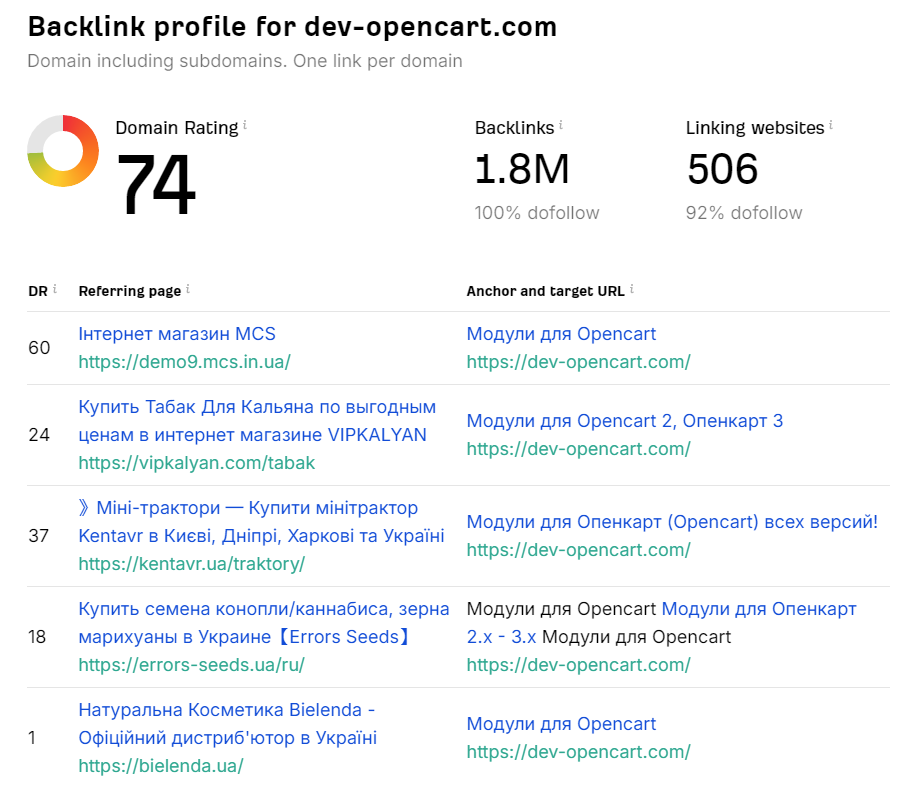
Task: Click the Linking websites count 506
Action: (x=722, y=169)
